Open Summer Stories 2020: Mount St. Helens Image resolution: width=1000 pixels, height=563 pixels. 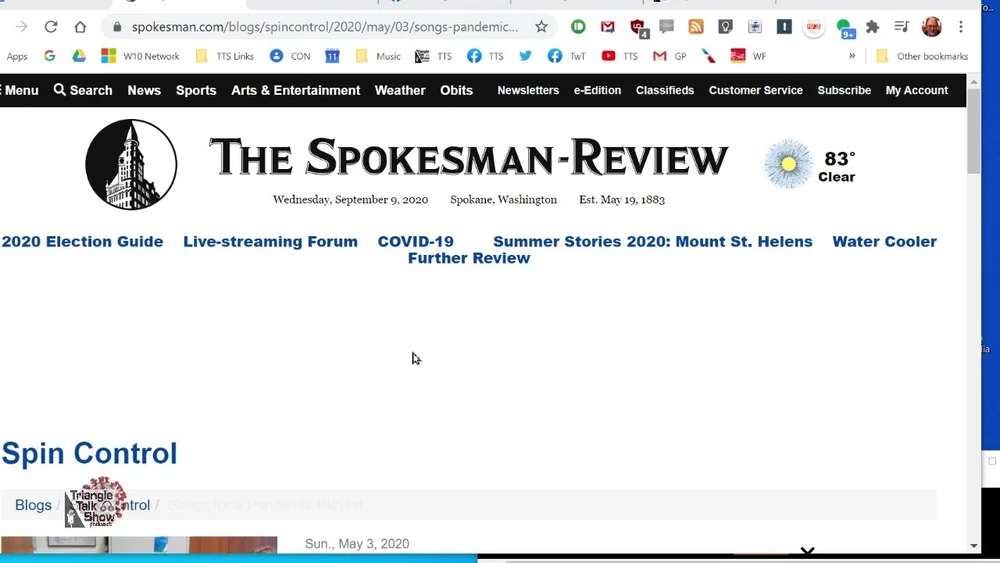point(652,242)
